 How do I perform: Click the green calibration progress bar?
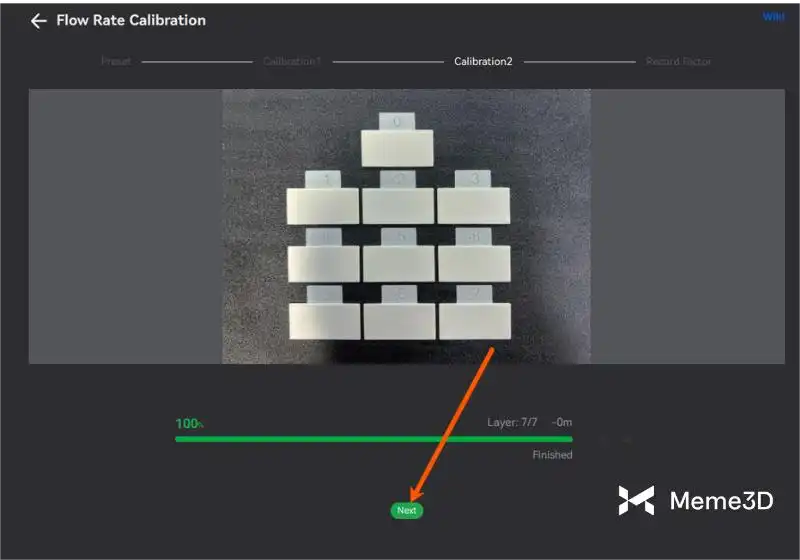point(373,439)
